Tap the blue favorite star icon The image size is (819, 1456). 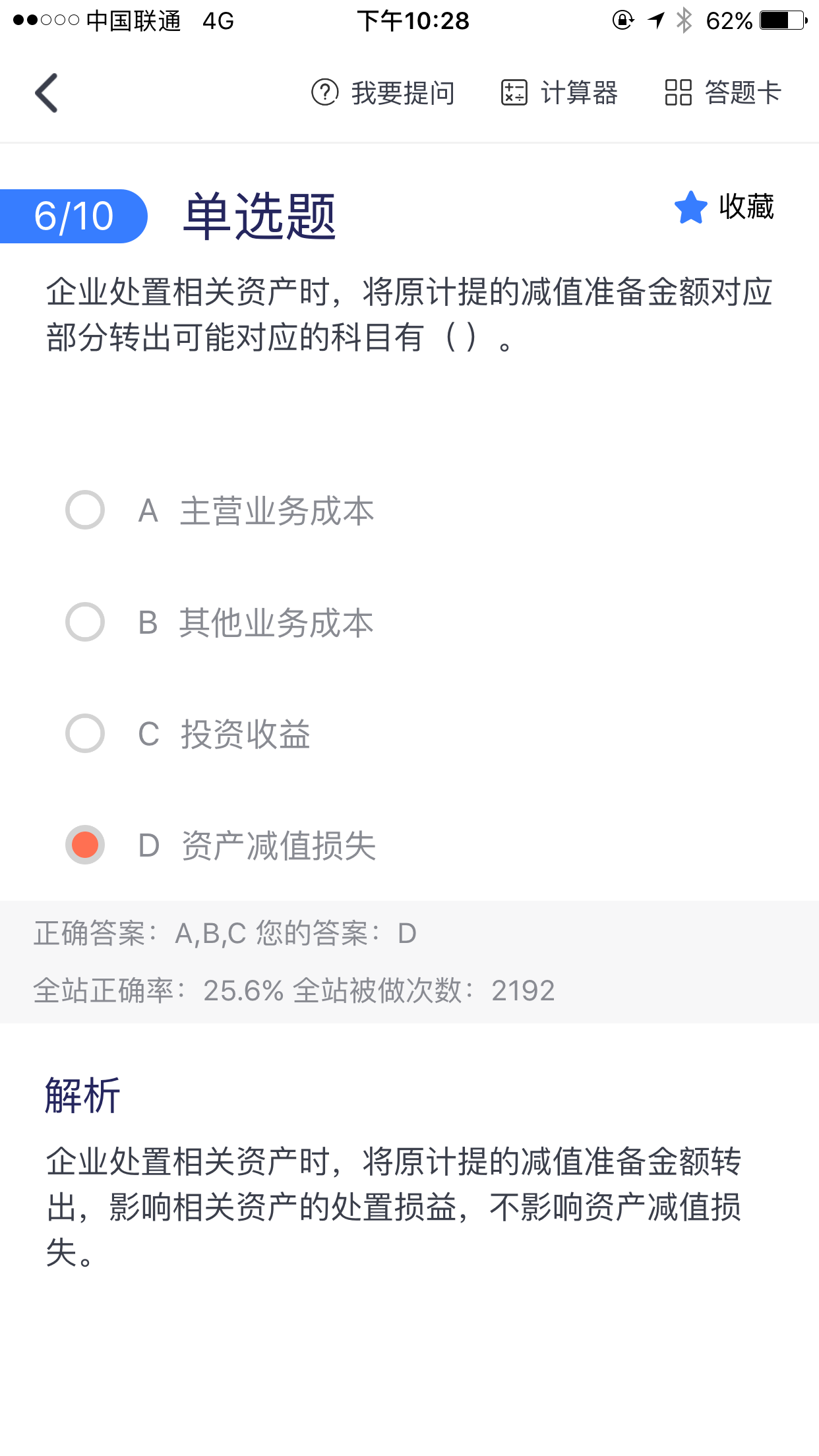tap(690, 208)
